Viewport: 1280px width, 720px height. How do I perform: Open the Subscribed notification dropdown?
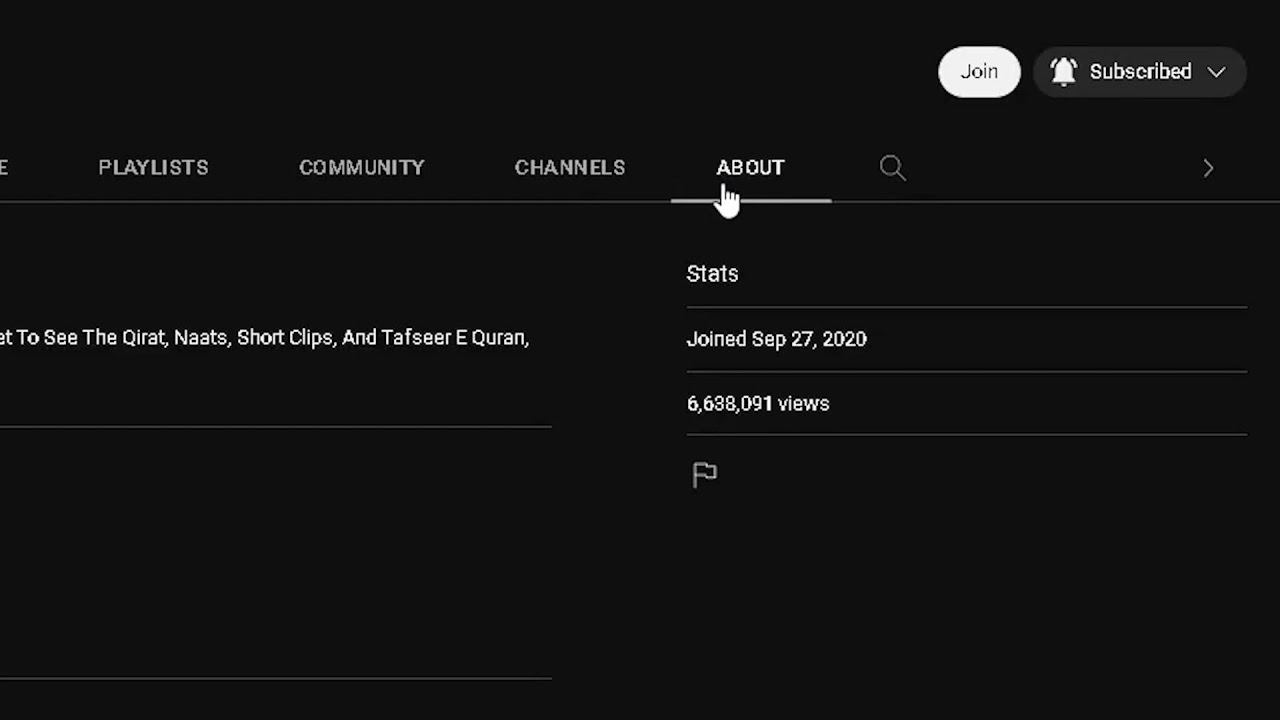tap(1140, 72)
